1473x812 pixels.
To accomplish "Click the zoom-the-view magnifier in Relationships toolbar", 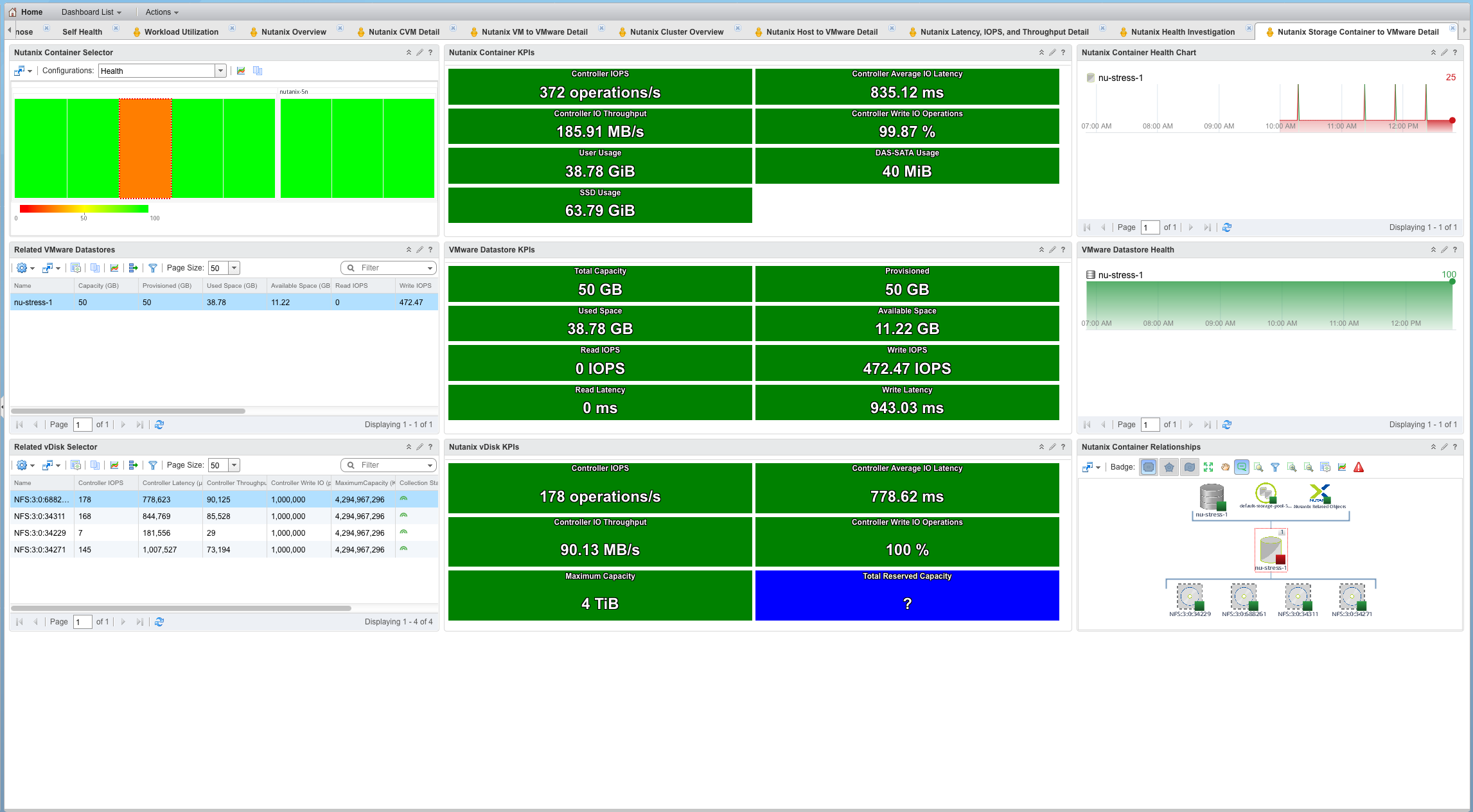I will click(x=1258, y=467).
